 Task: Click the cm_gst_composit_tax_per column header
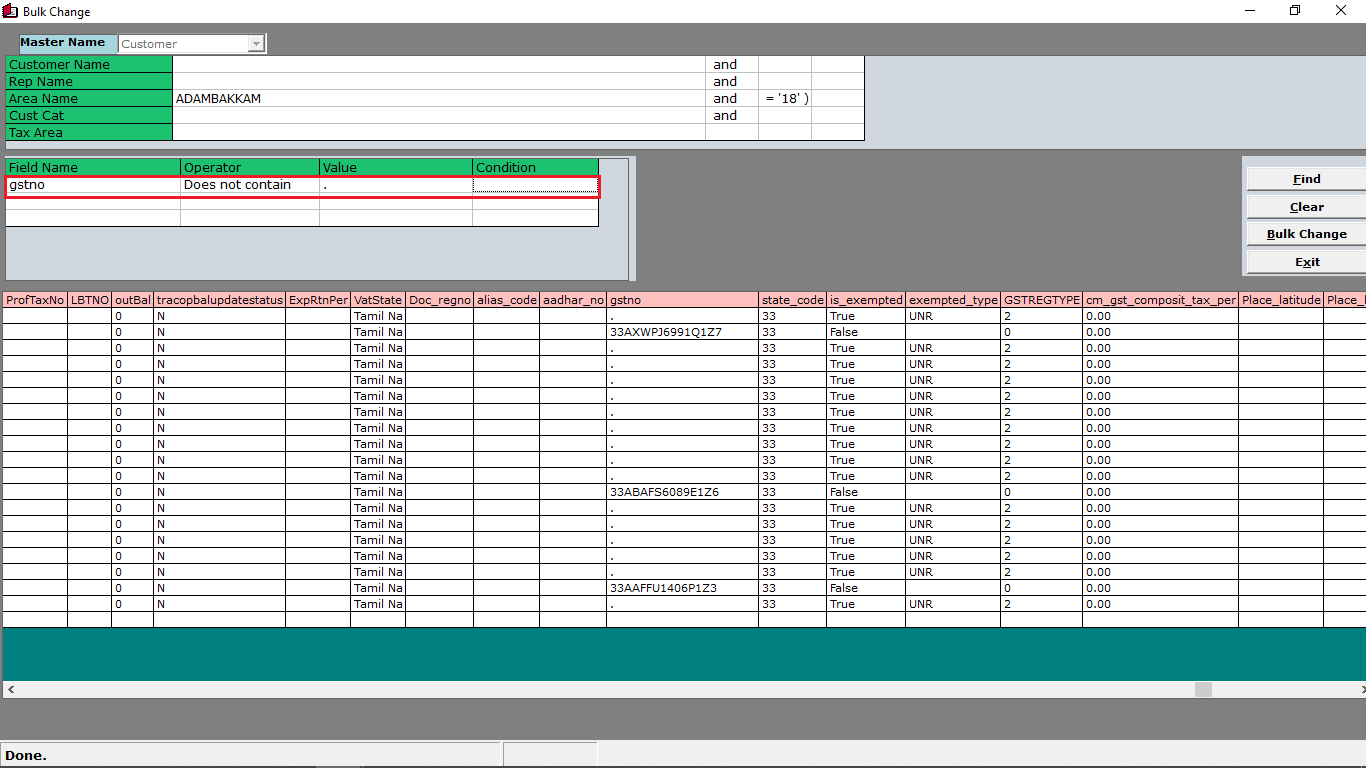tap(1161, 300)
